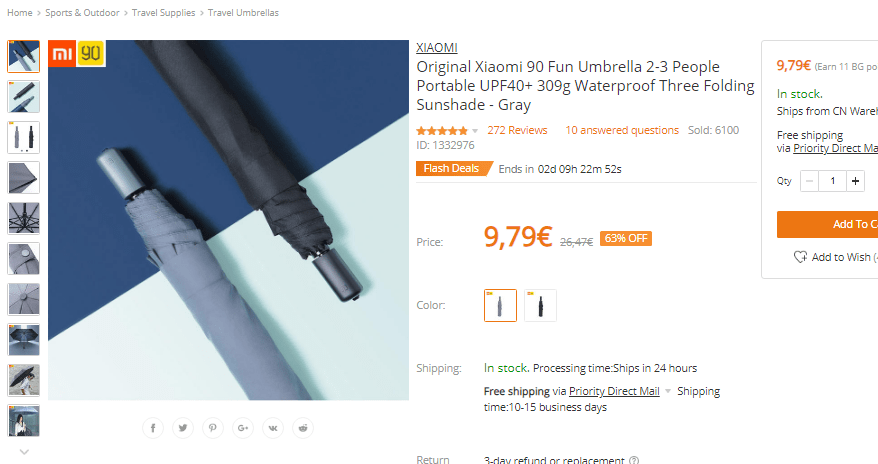Screen dimensions: 878x464
Task: Select the gray umbrella color option
Action: [x=500, y=306]
